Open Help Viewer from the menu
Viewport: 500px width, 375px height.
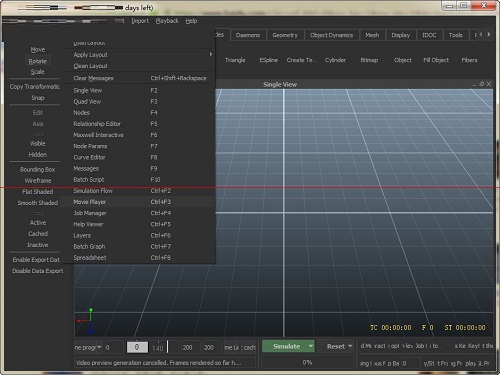click(x=139, y=224)
